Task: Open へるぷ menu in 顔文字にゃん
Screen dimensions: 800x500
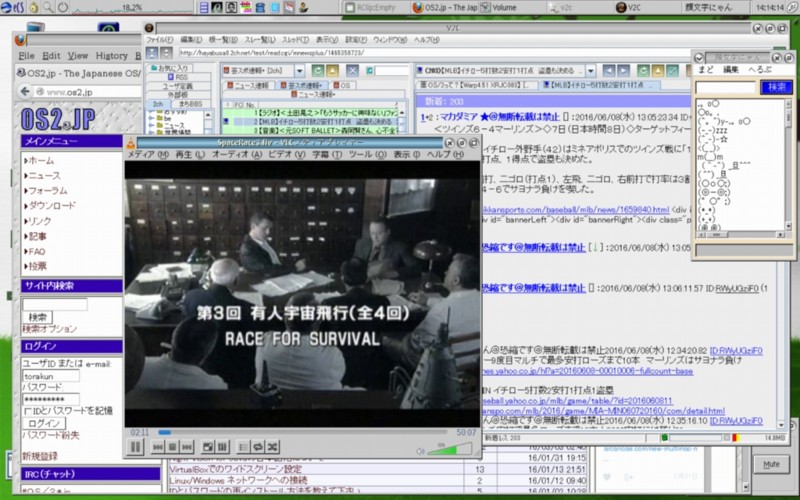Action: [x=760, y=70]
